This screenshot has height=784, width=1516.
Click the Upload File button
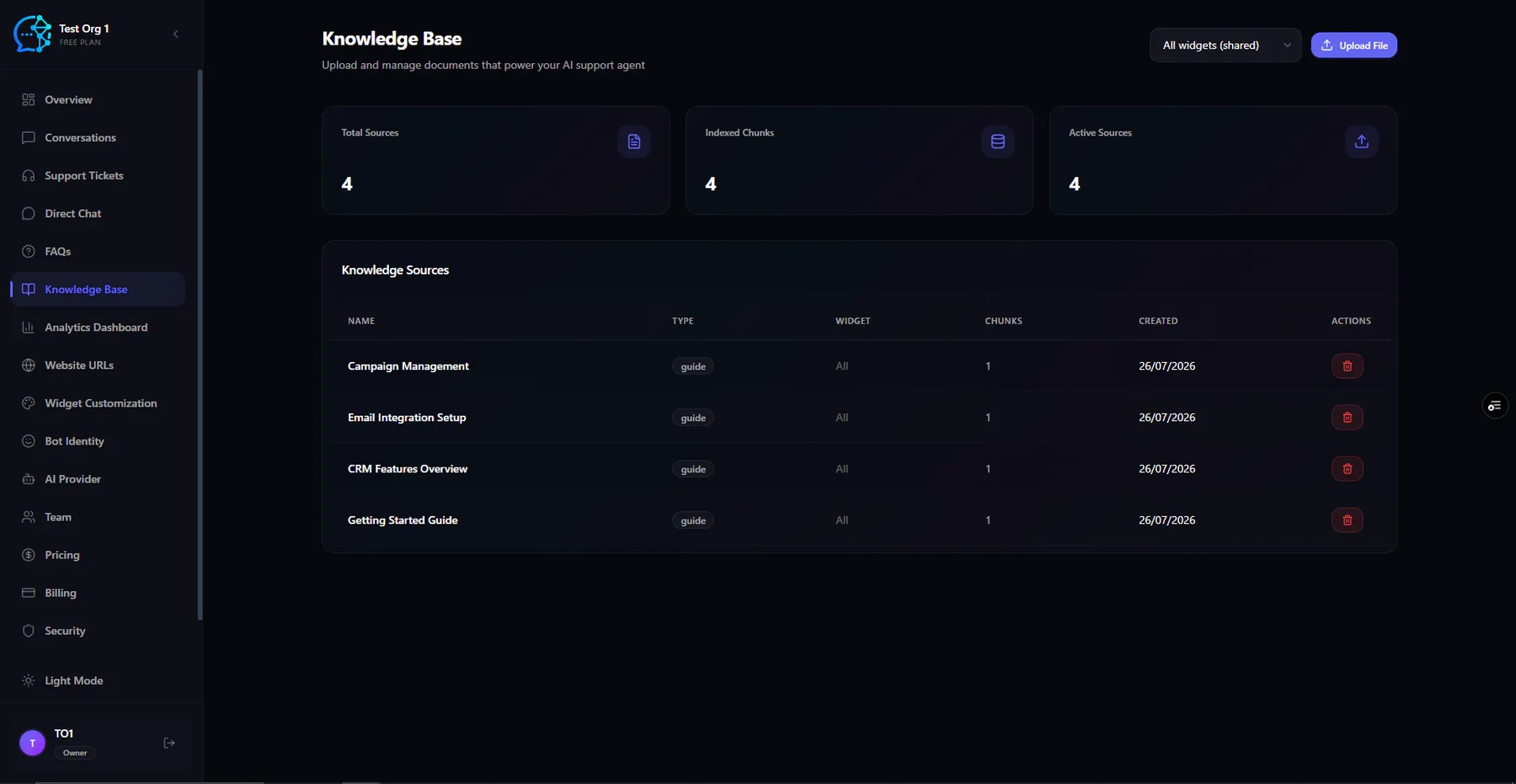point(1353,45)
